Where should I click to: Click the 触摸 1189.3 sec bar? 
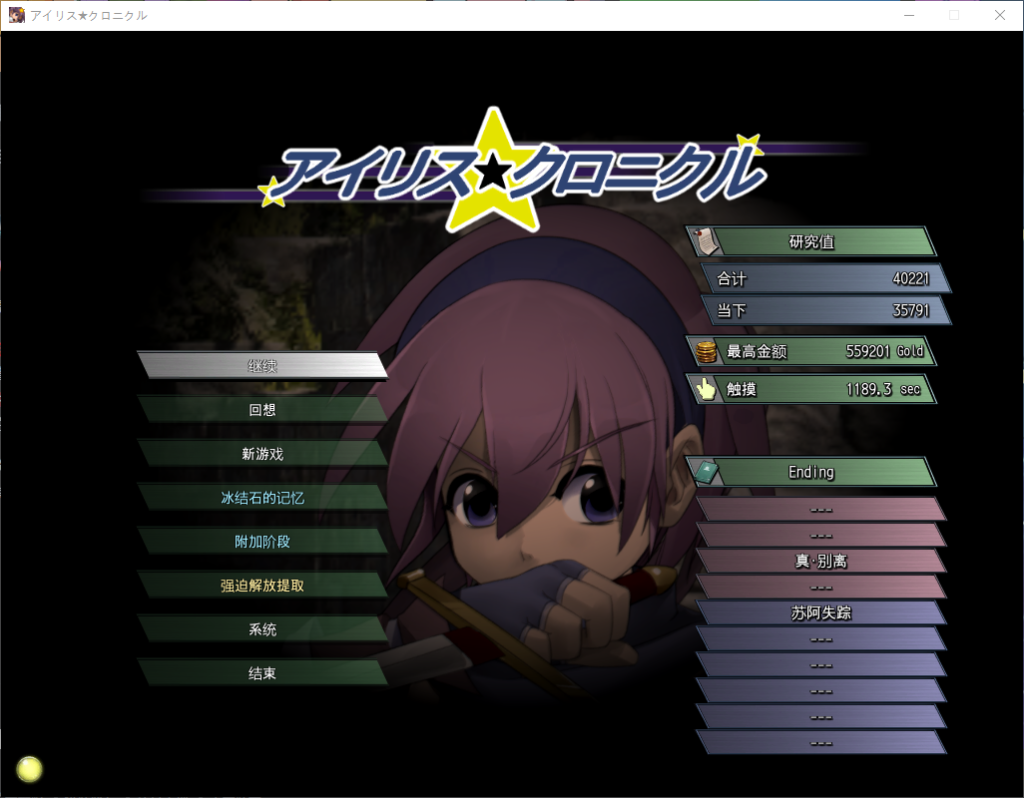tap(810, 389)
